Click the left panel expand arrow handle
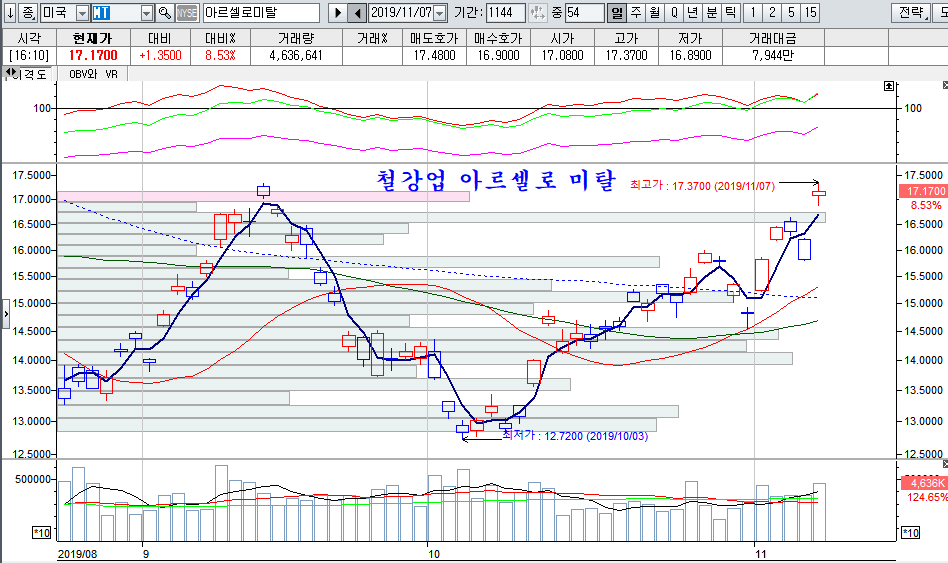948x563 pixels. (4, 314)
